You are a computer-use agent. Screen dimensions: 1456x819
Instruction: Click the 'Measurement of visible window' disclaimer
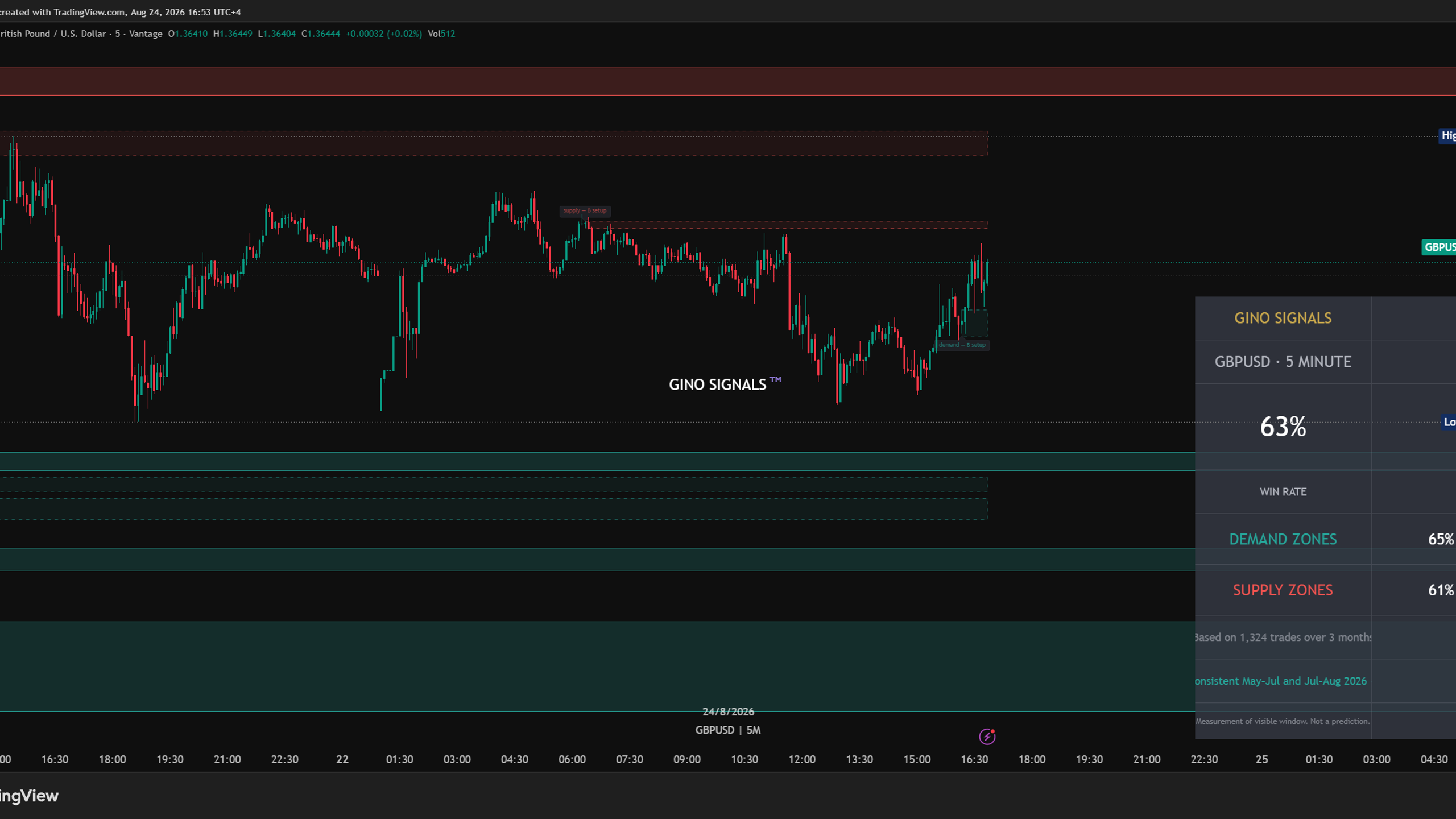tap(1283, 721)
